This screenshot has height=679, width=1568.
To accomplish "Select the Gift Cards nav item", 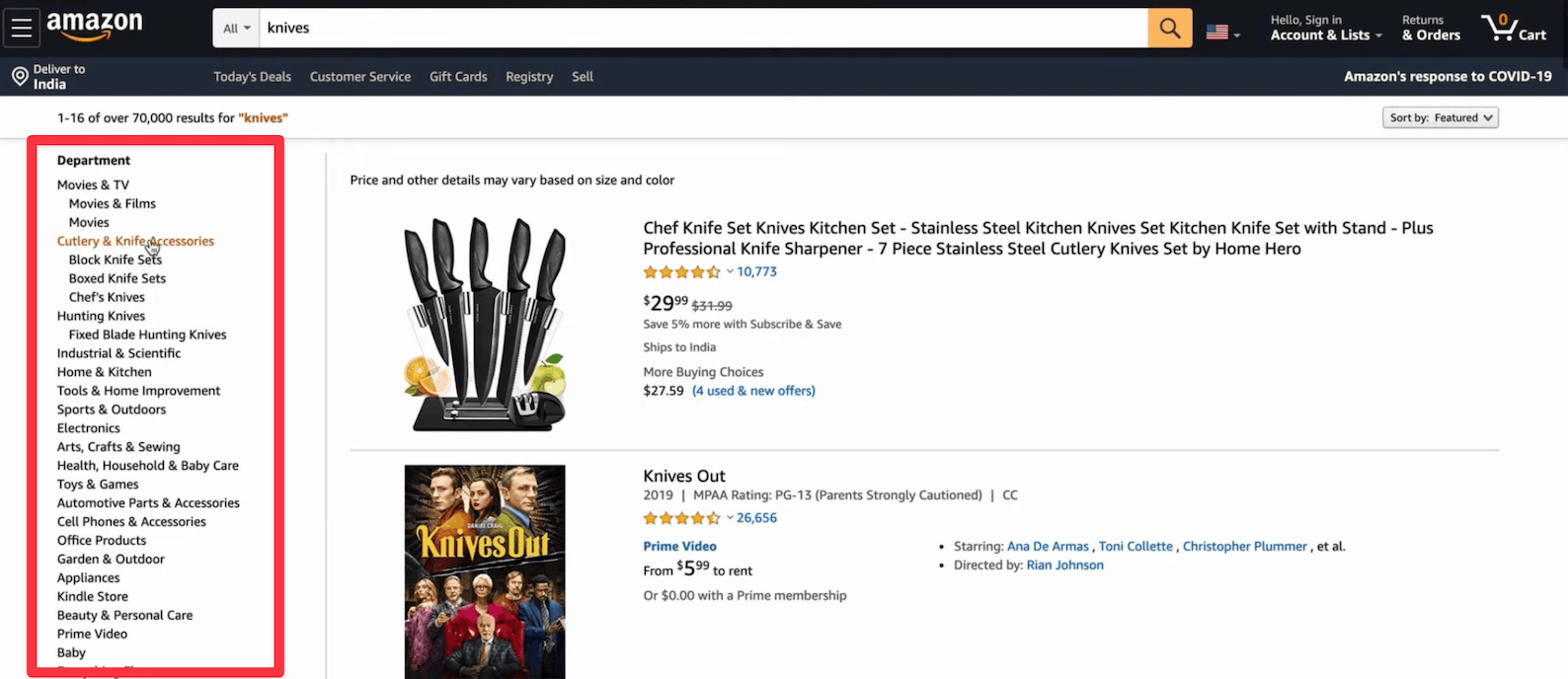I will 458,77.
